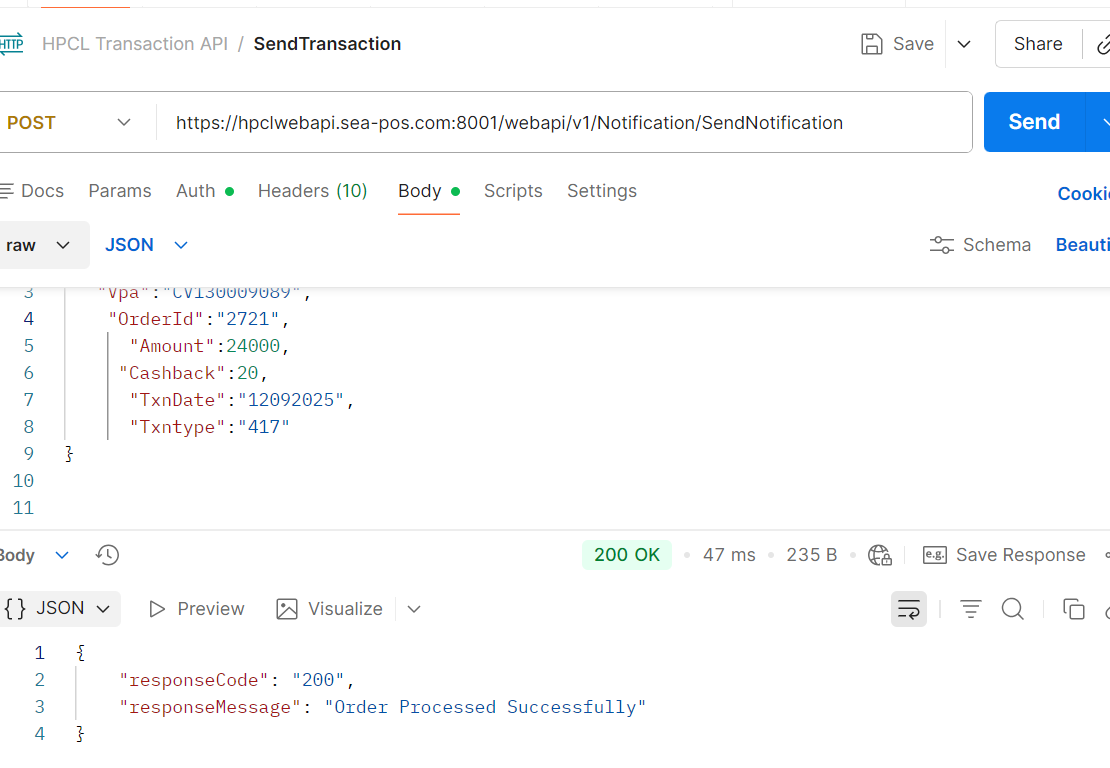Click the Share button
The height and width of the screenshot is (768, 1110).
(1037, 44)
